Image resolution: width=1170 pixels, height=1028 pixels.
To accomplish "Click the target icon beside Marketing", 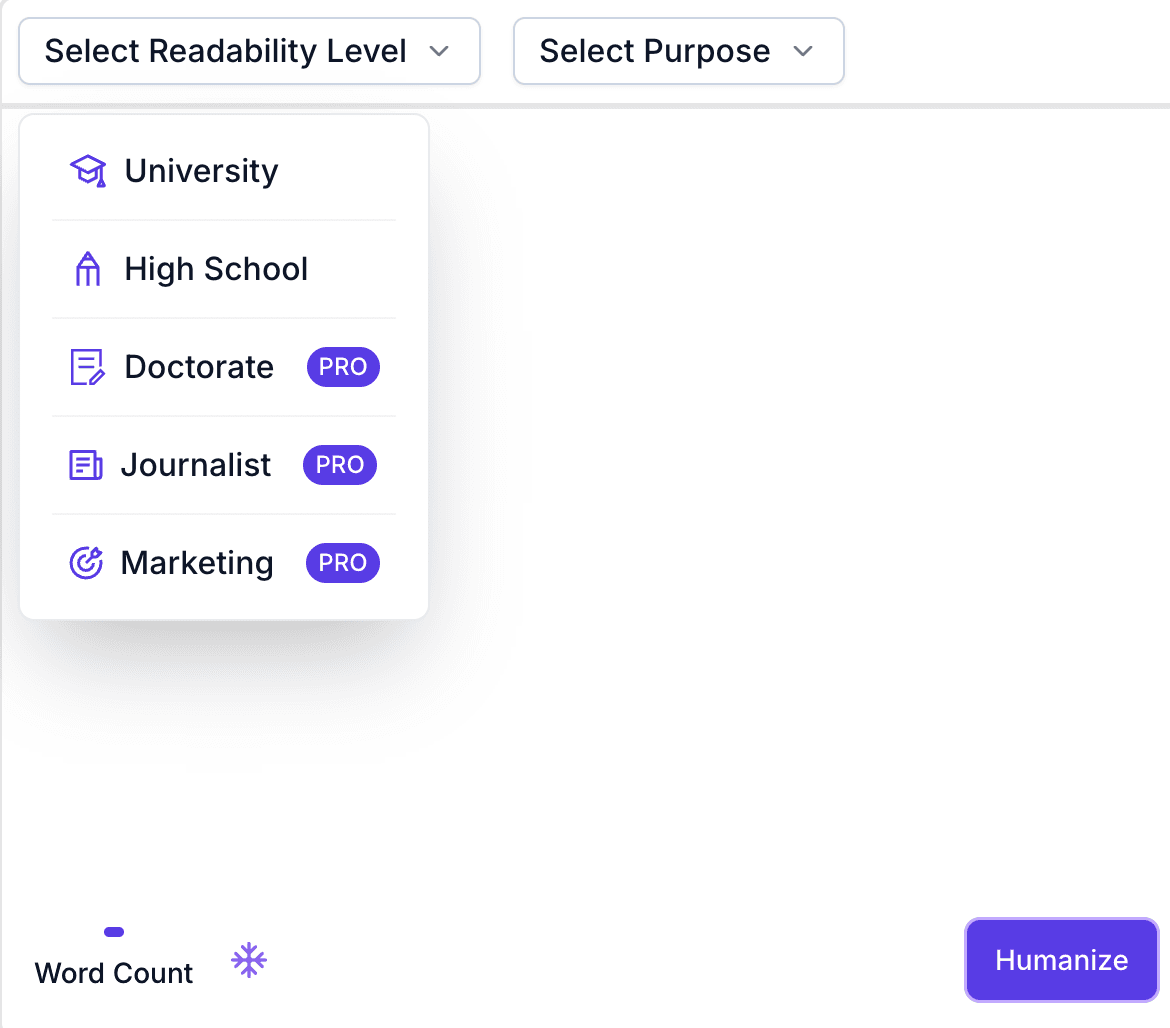I will tap(86, 562).
